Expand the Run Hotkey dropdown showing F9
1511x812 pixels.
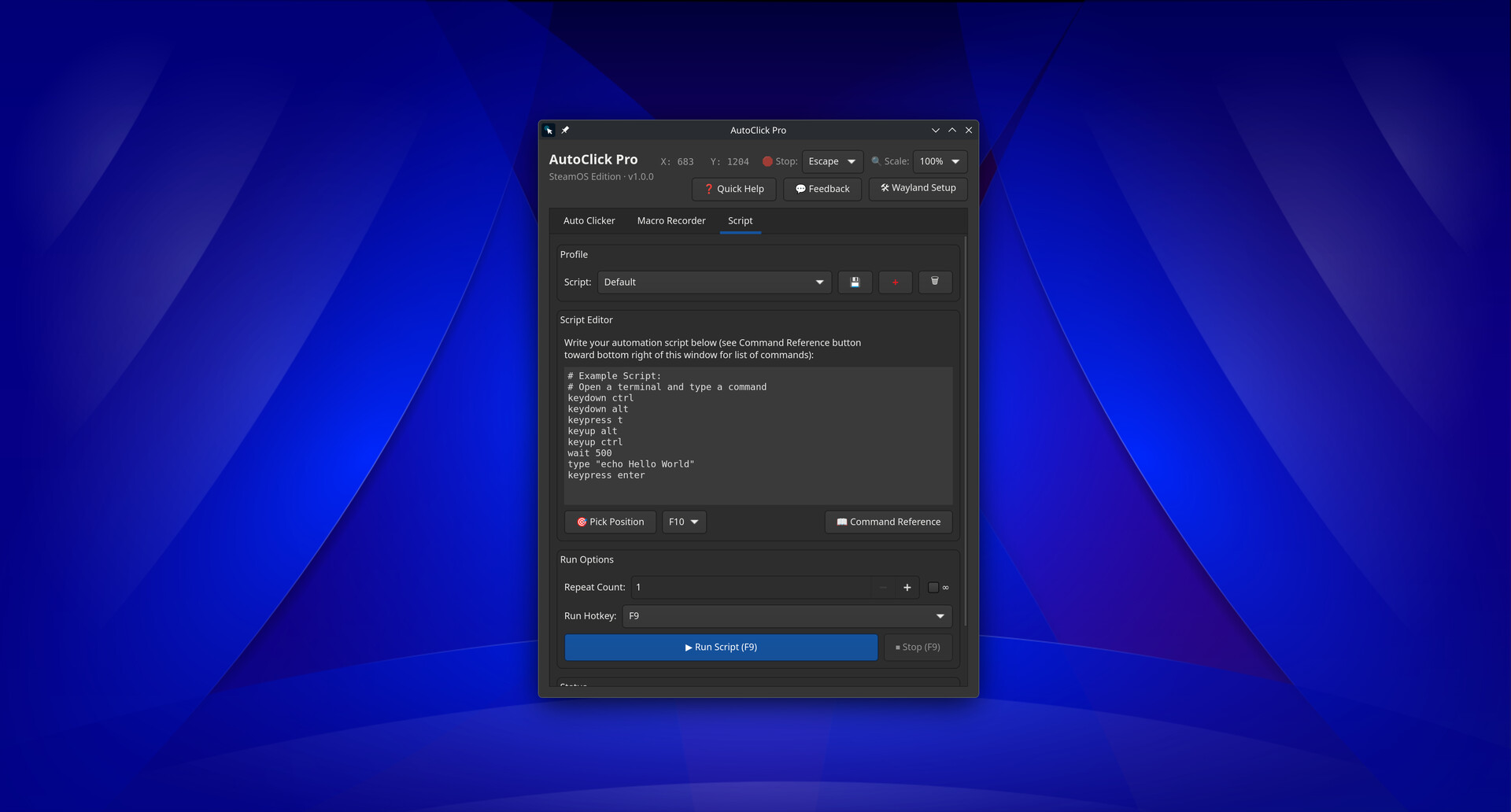(787, 616)
